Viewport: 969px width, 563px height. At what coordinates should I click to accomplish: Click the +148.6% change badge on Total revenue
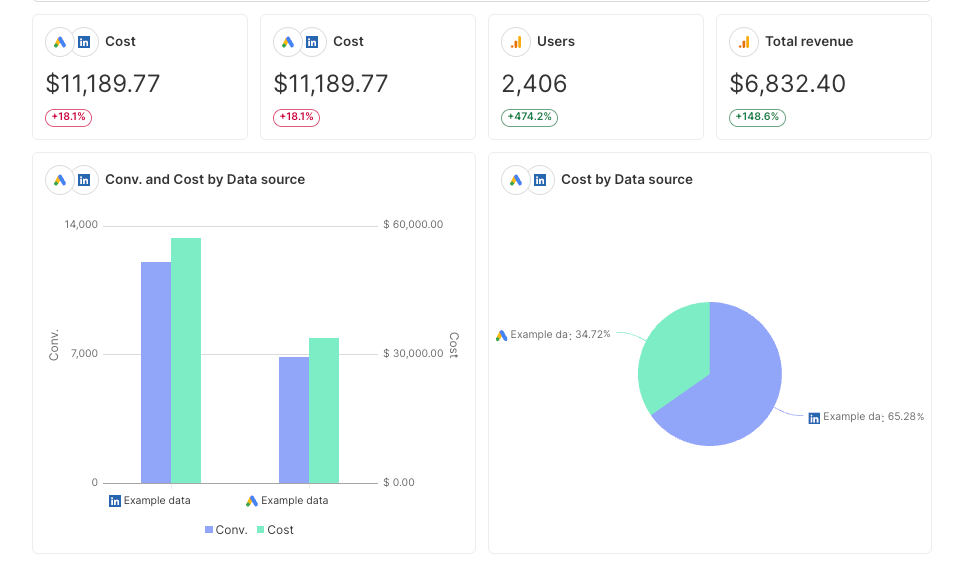[x=757, y=117]
